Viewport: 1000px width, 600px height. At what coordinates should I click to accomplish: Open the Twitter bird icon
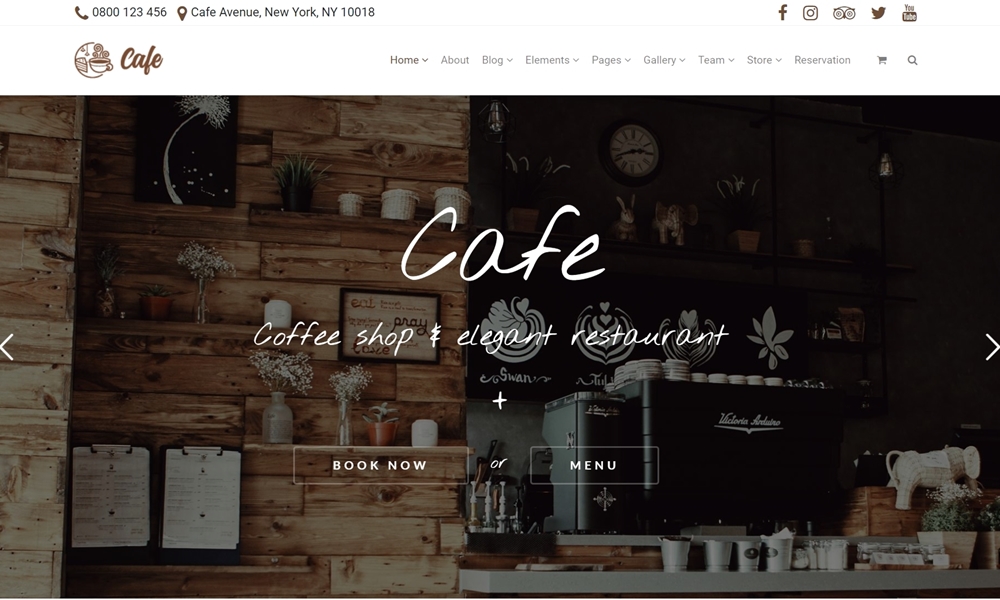coord(878,13)
